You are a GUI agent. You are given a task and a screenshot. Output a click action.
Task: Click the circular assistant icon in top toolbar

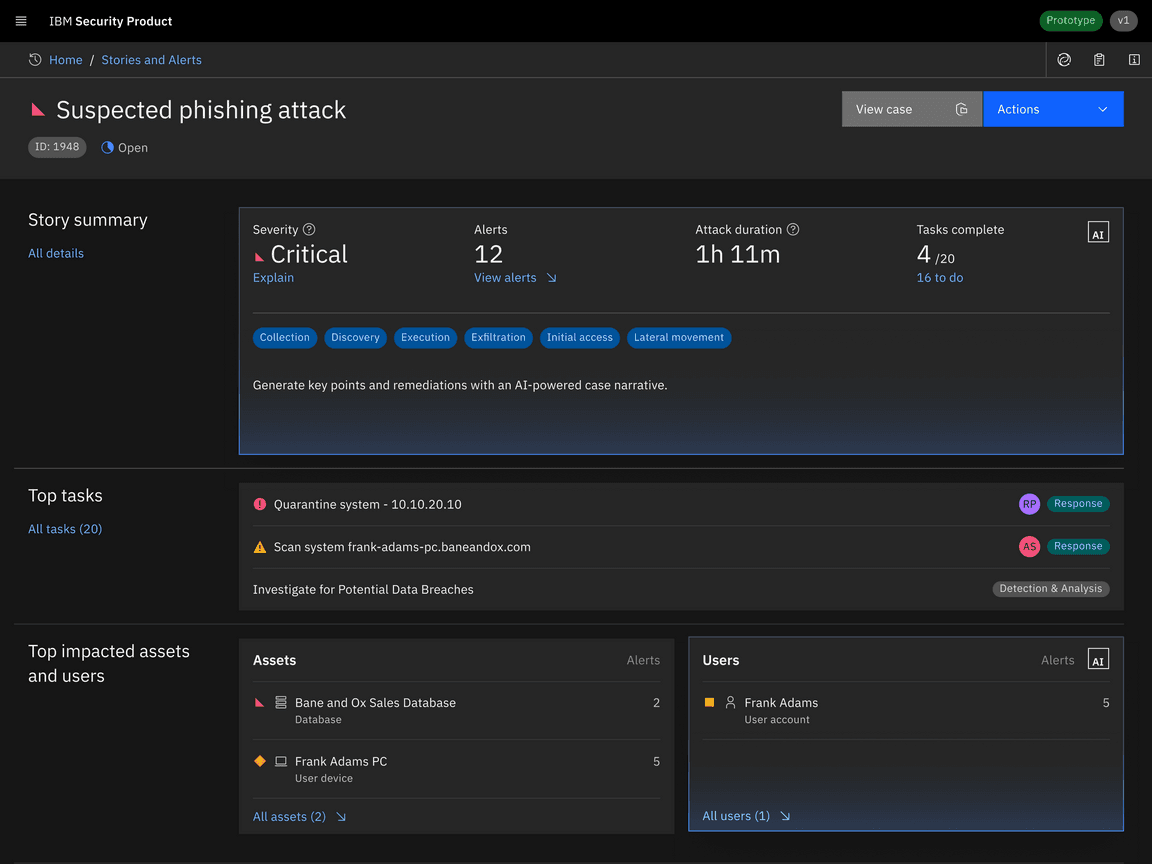pos(1064,60)
